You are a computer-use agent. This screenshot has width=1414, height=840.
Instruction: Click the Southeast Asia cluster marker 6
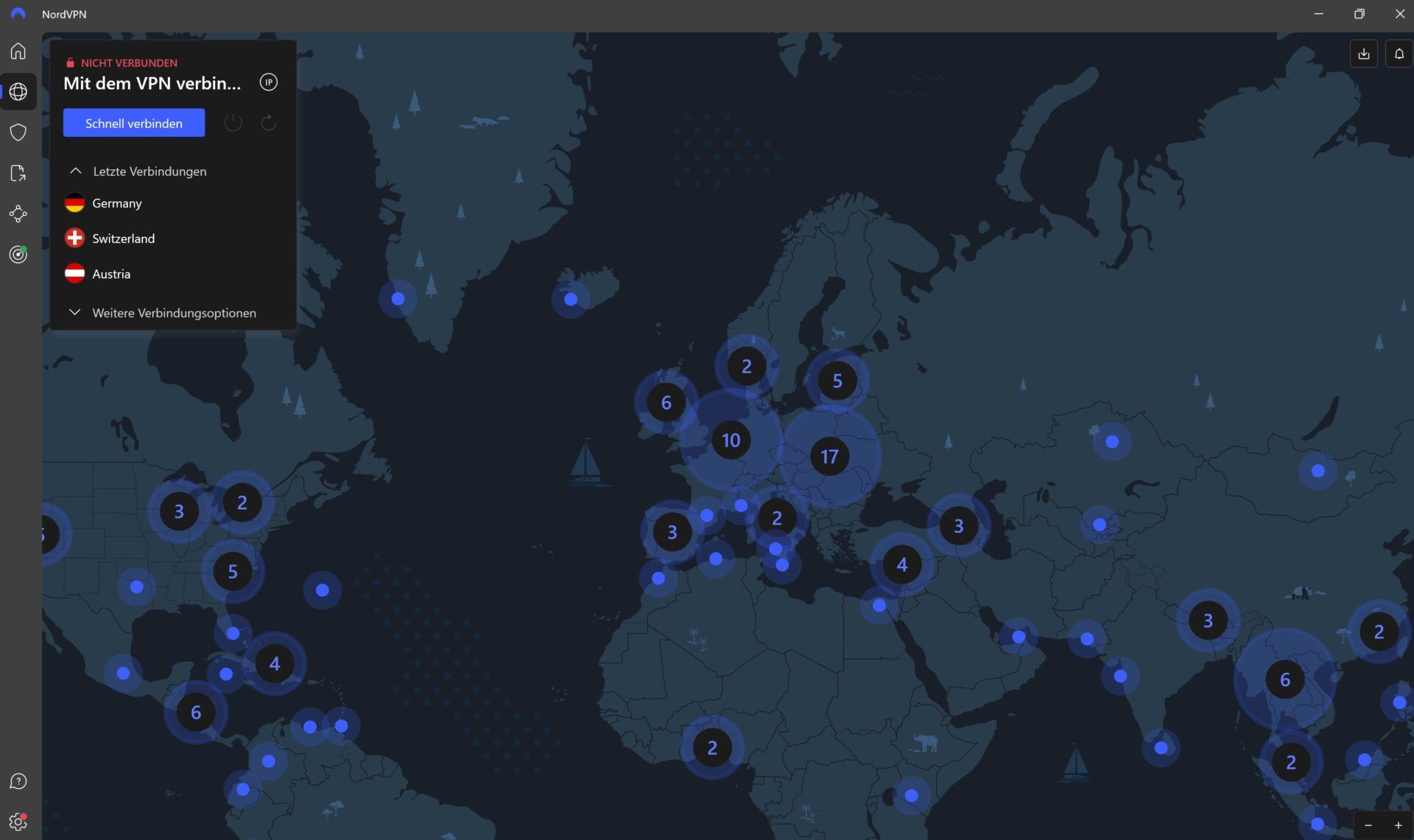[x=1285, y=680]
